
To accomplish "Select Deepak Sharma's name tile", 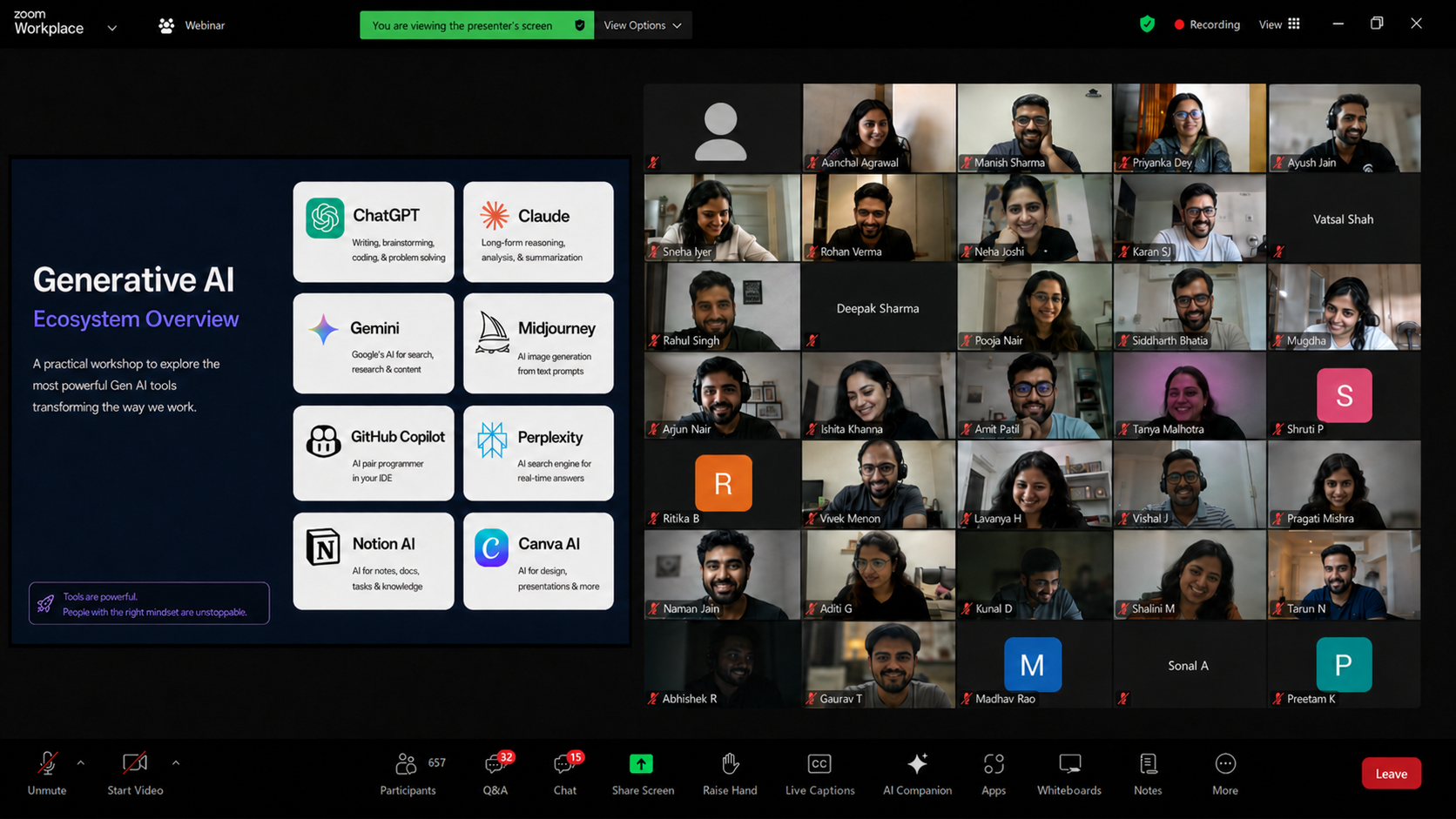I will (878, 307).
